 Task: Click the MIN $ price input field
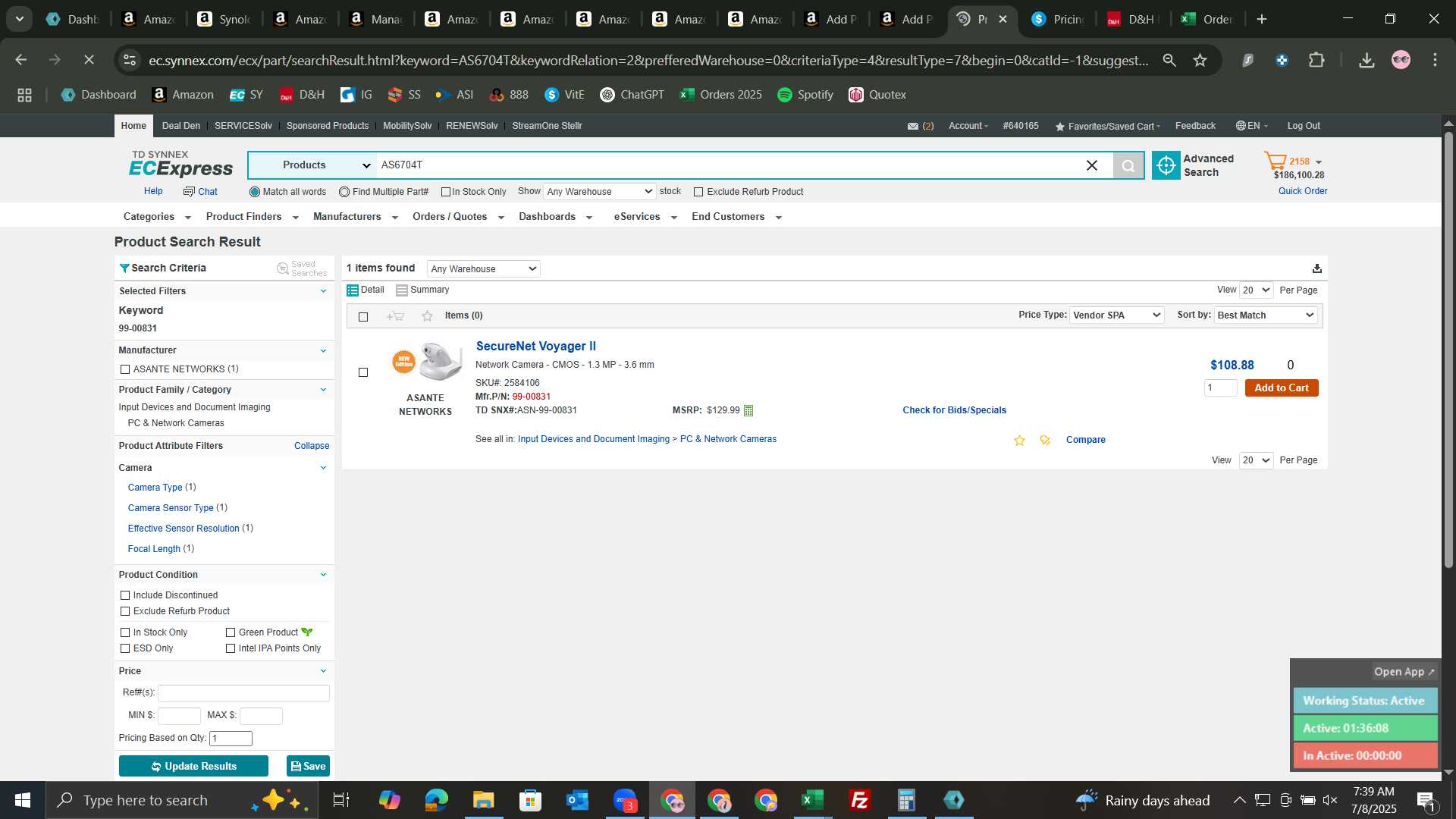179,716
